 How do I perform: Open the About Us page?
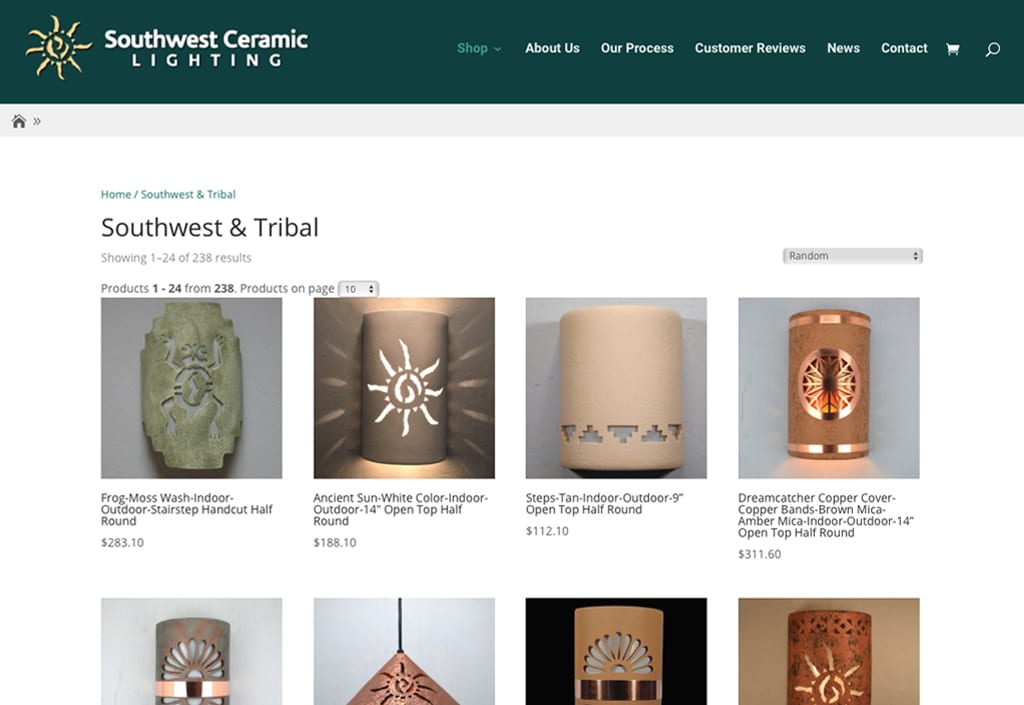pyautogui.click(x=552, y=48)
